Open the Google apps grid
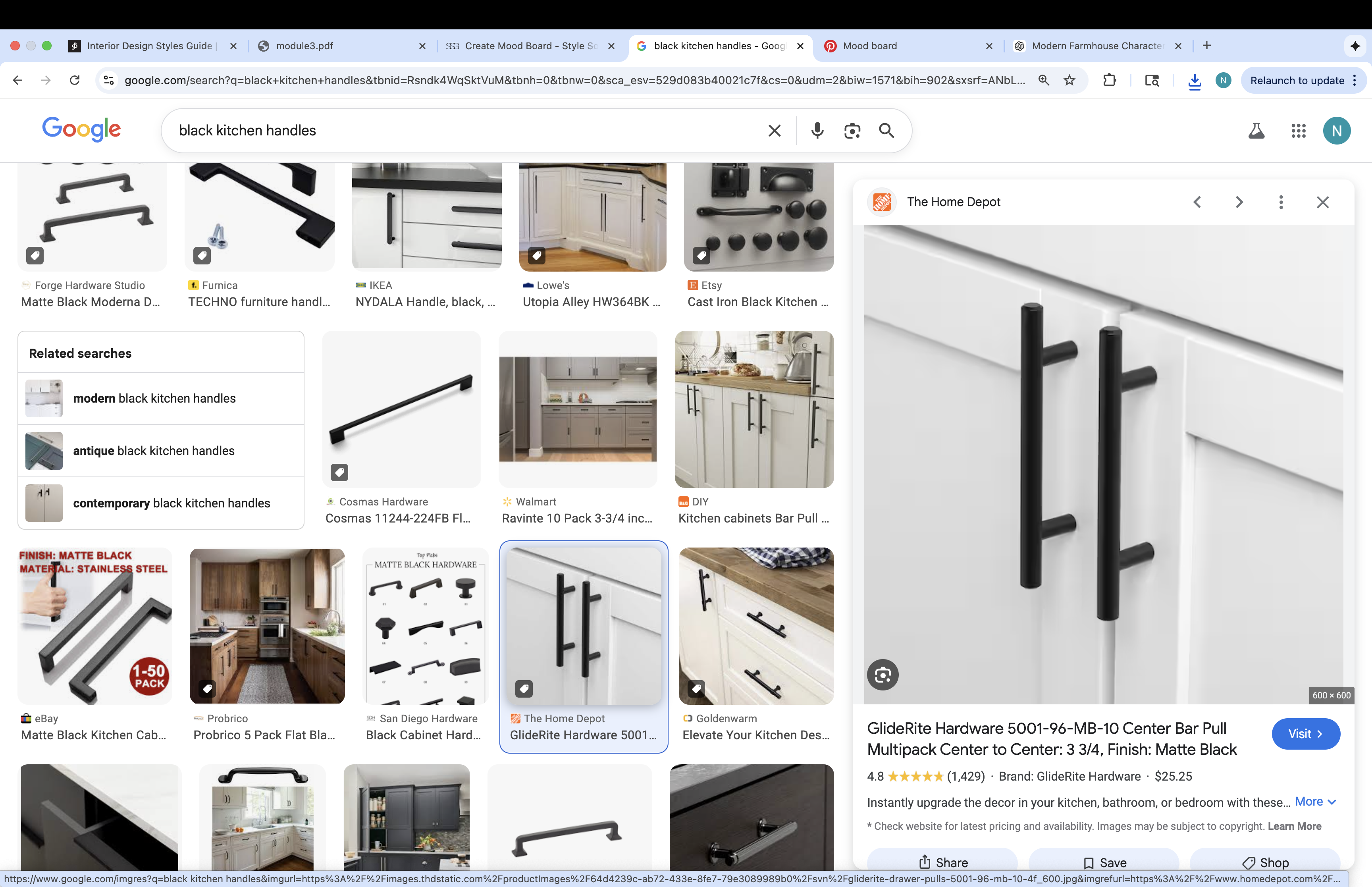Screen dimensions: 1372x887 click(1298, 131)
